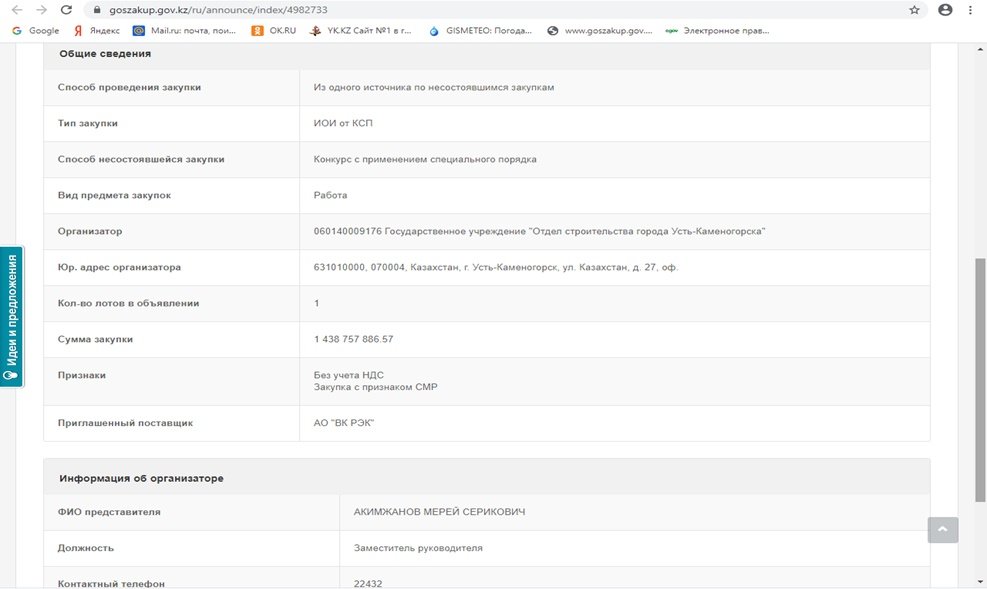Click the address bar URL field
Image resolution: width=987 pixels, height=589 pixels.
[x=450, y=10]
